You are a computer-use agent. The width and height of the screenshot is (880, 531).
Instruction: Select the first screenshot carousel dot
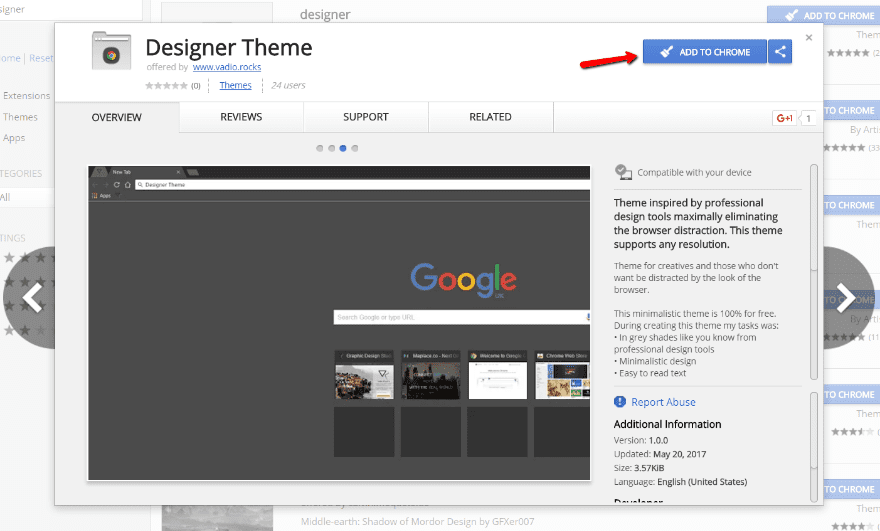319,148
